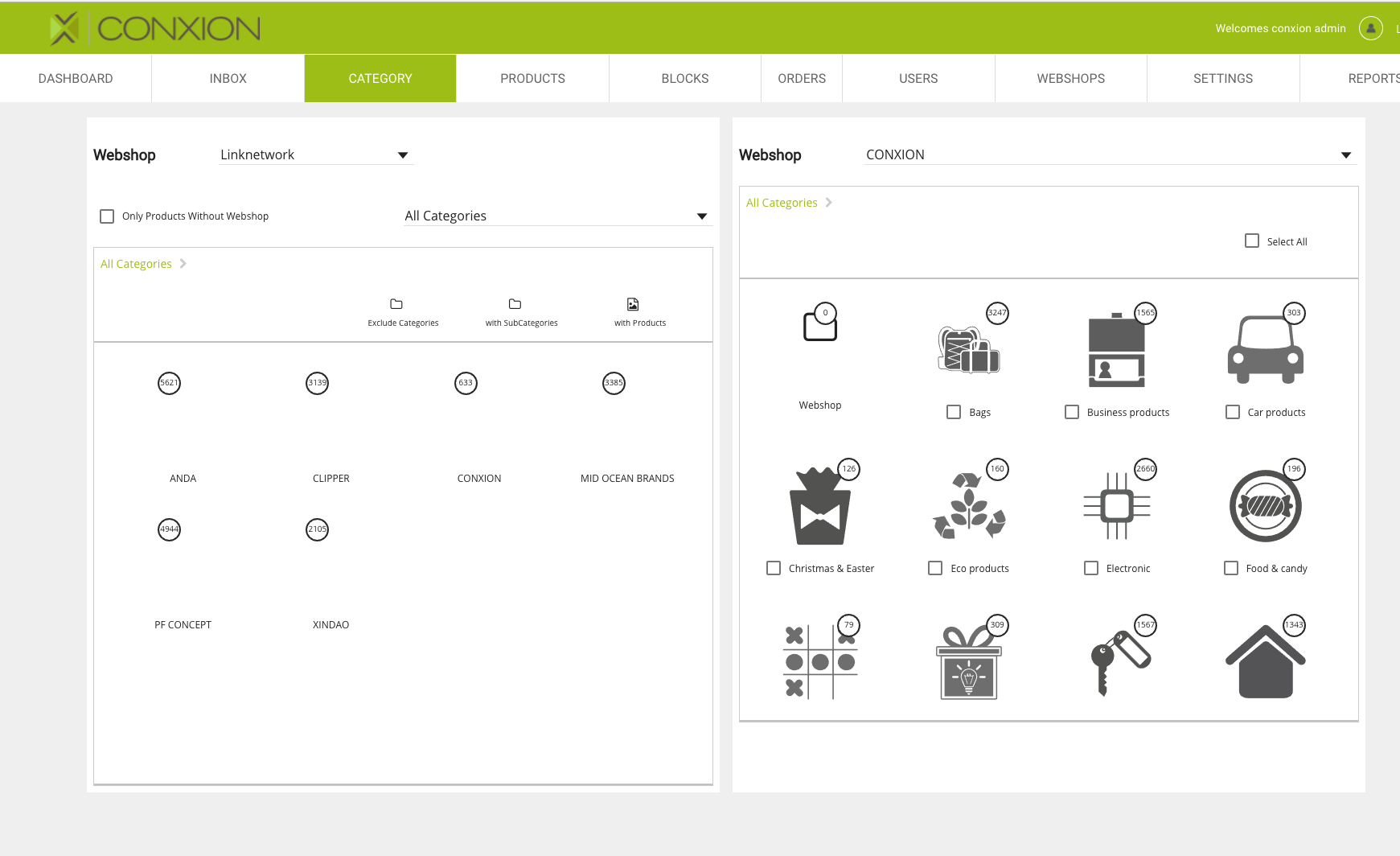Tick the Food & candy checkbox
This screenshot has width=1400, height=856.
click(1231, 568)
